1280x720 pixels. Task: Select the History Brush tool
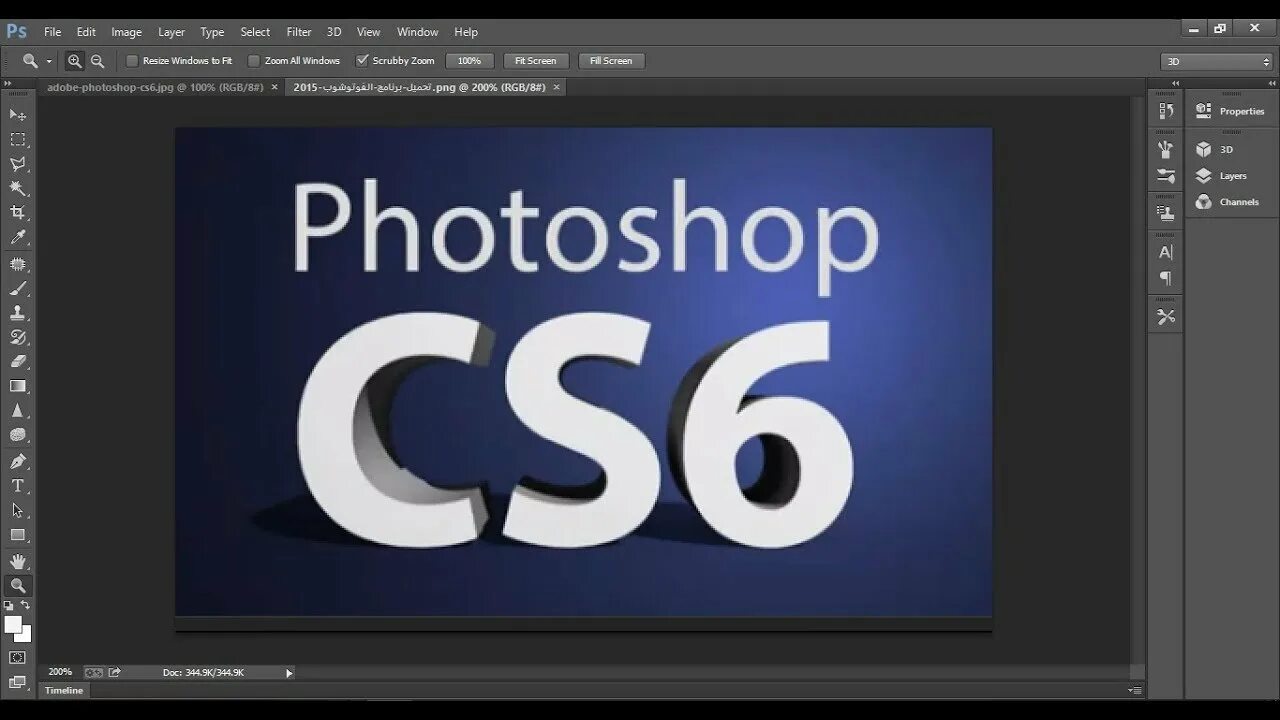(18, 337)
